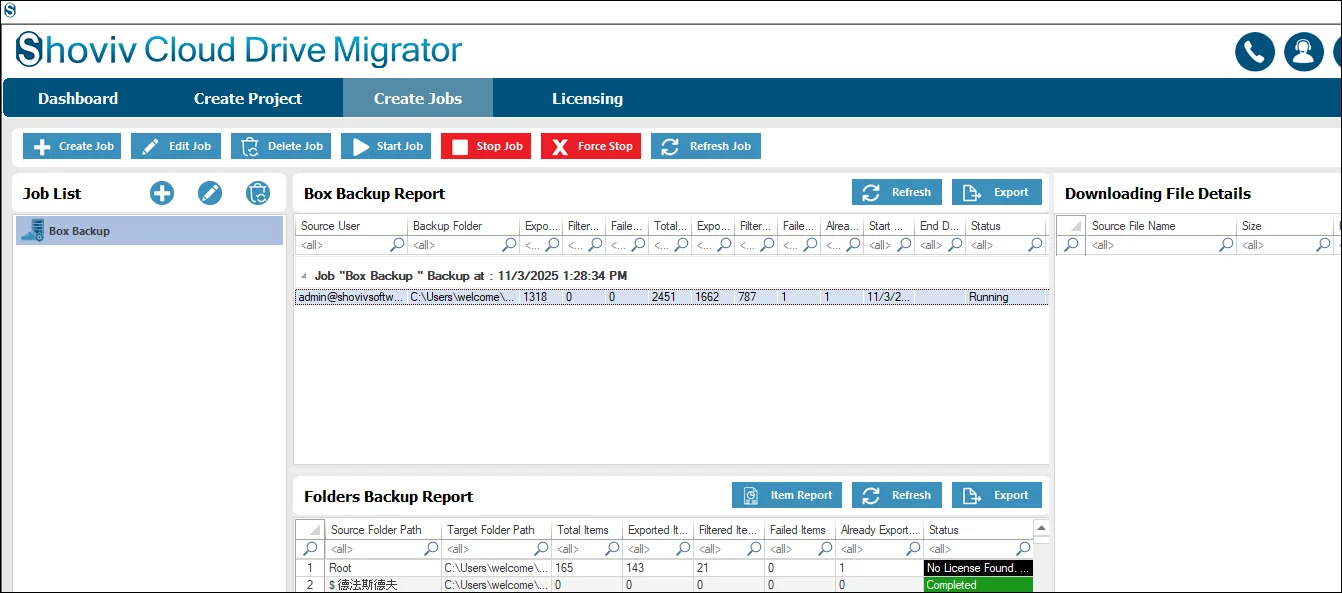Click the admin@shovivsoftw... source user cell
The height and width of the screenshot is (593, 1342).
pos(351,297)
